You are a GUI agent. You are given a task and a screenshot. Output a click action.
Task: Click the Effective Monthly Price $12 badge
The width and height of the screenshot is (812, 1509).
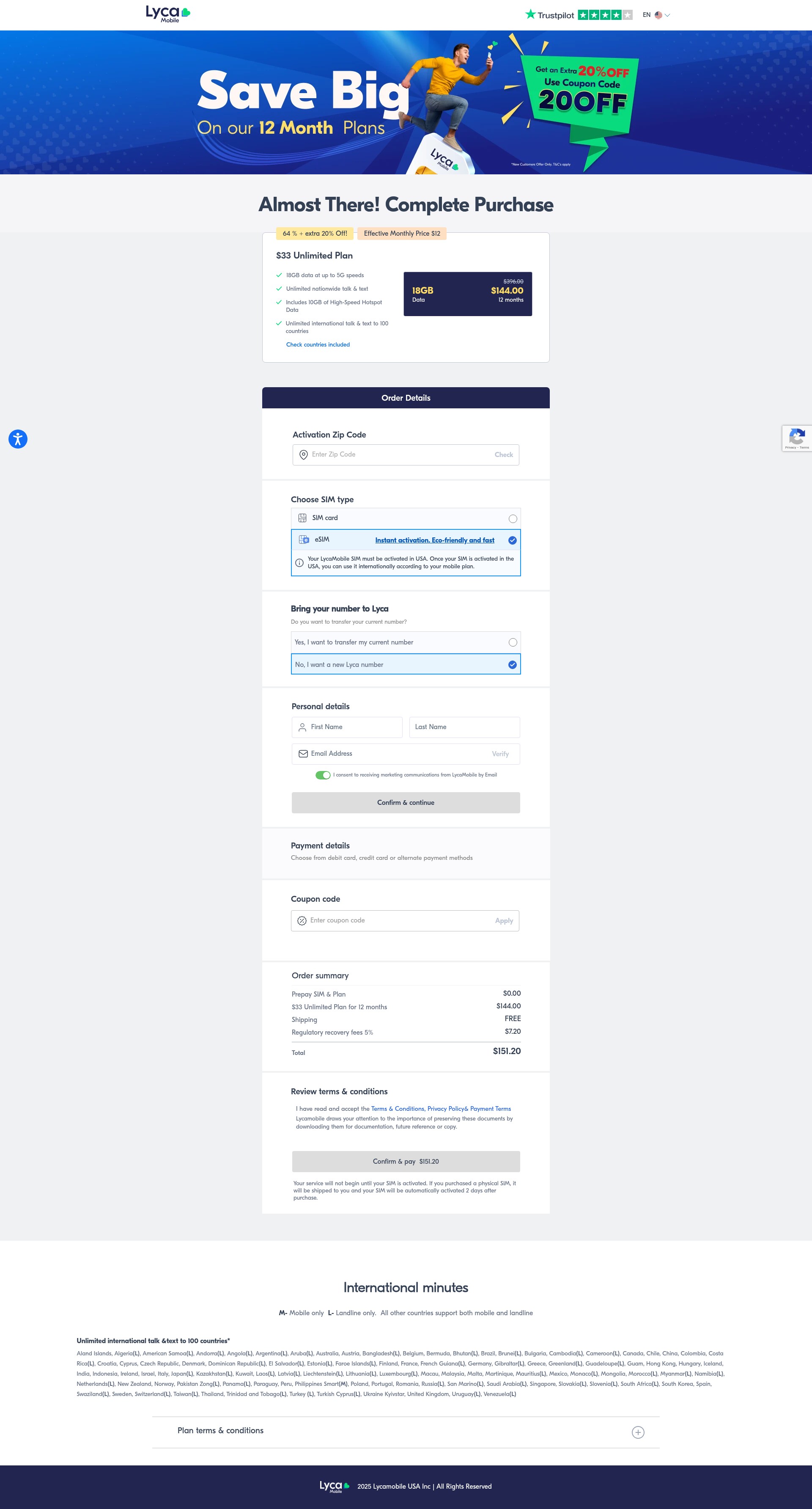click(402, 233)
